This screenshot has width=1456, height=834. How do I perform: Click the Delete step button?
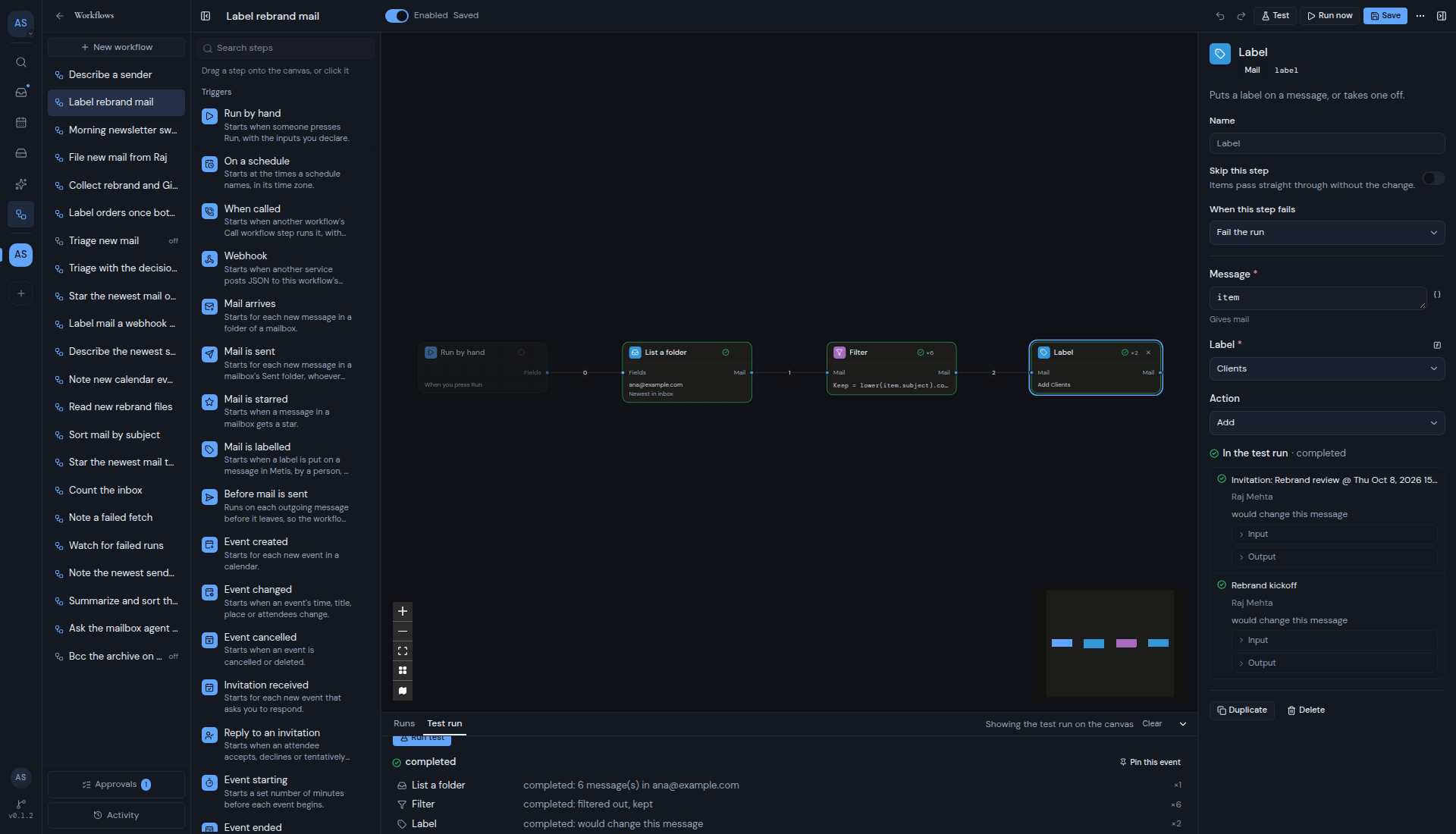coord(1306,710)
